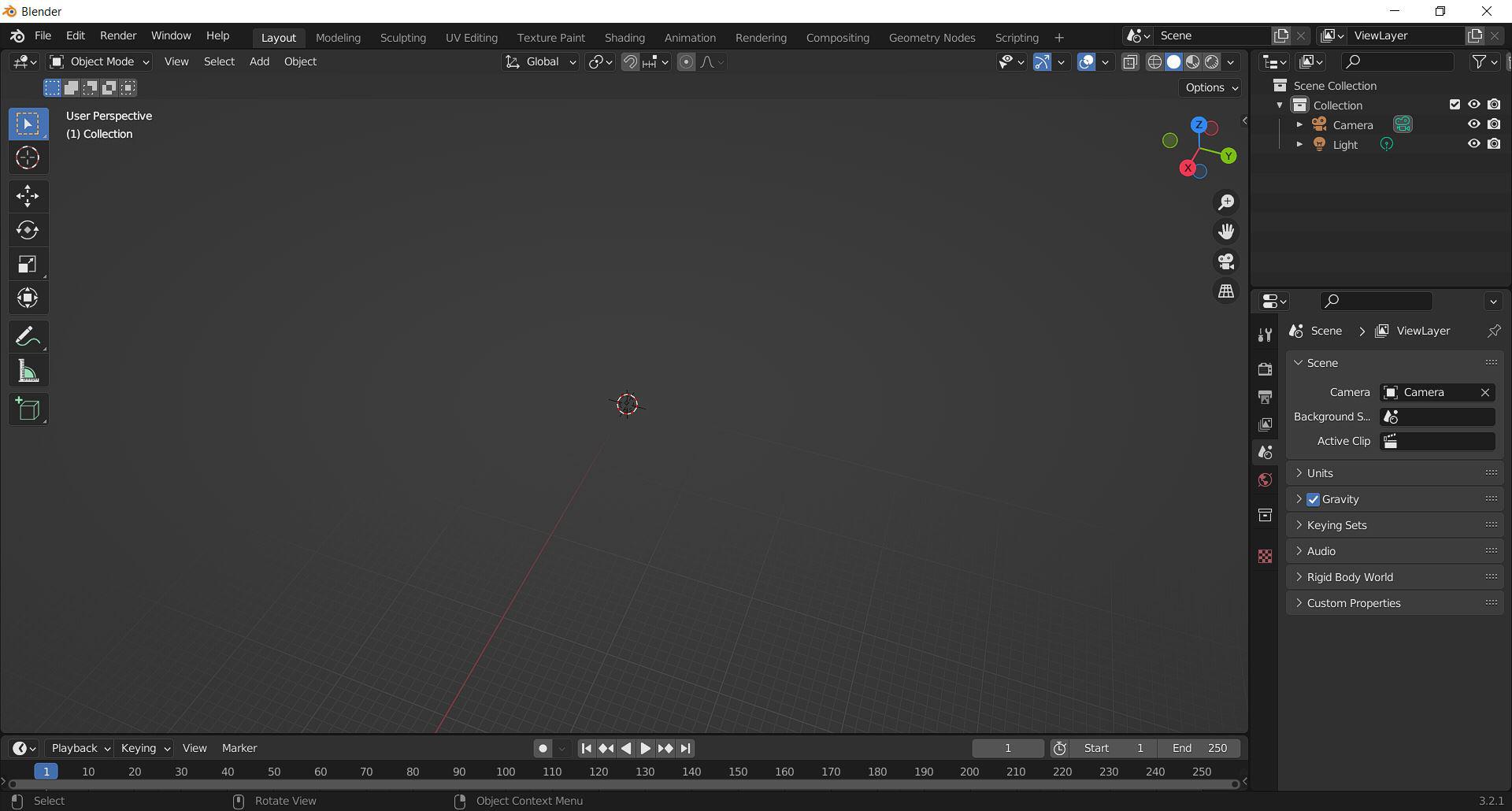Open the Object Mode dropdown
Screen dimensions: 1512x811
(x=98, y=61)
